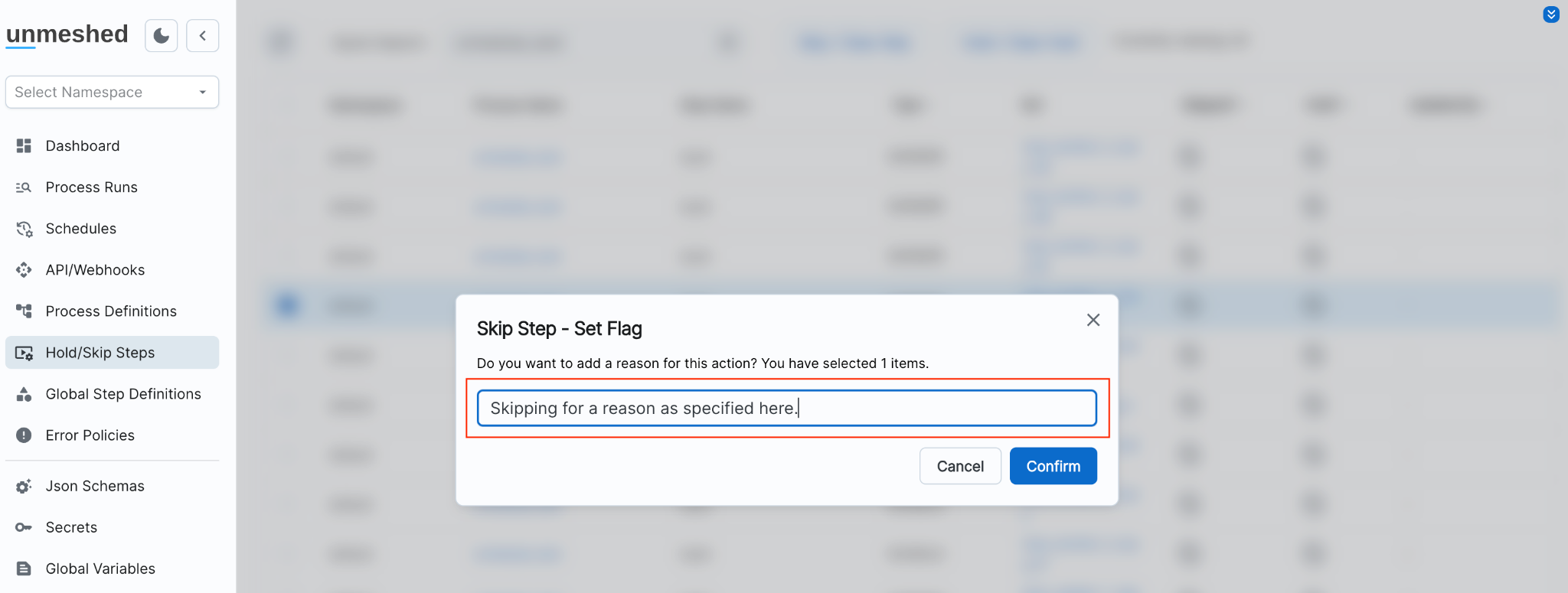Confirm the skip step action

1053,466
